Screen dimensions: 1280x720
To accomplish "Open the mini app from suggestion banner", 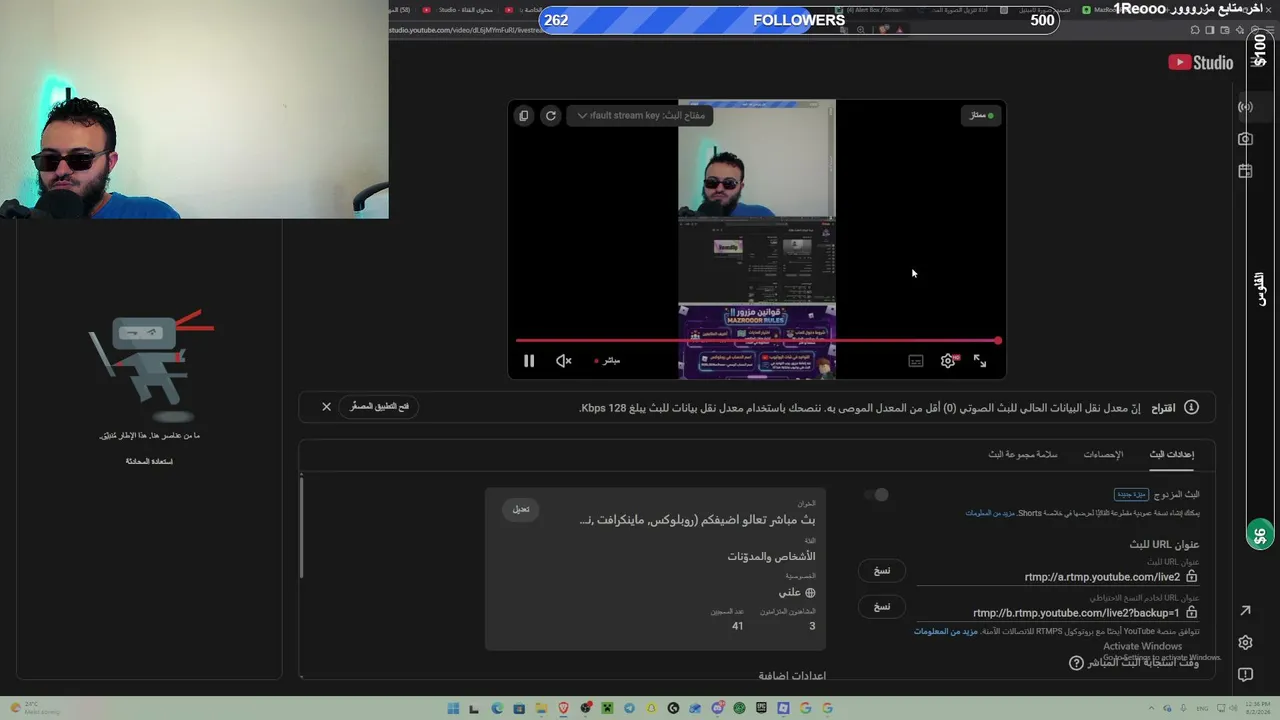I will [x=379, y=407].
